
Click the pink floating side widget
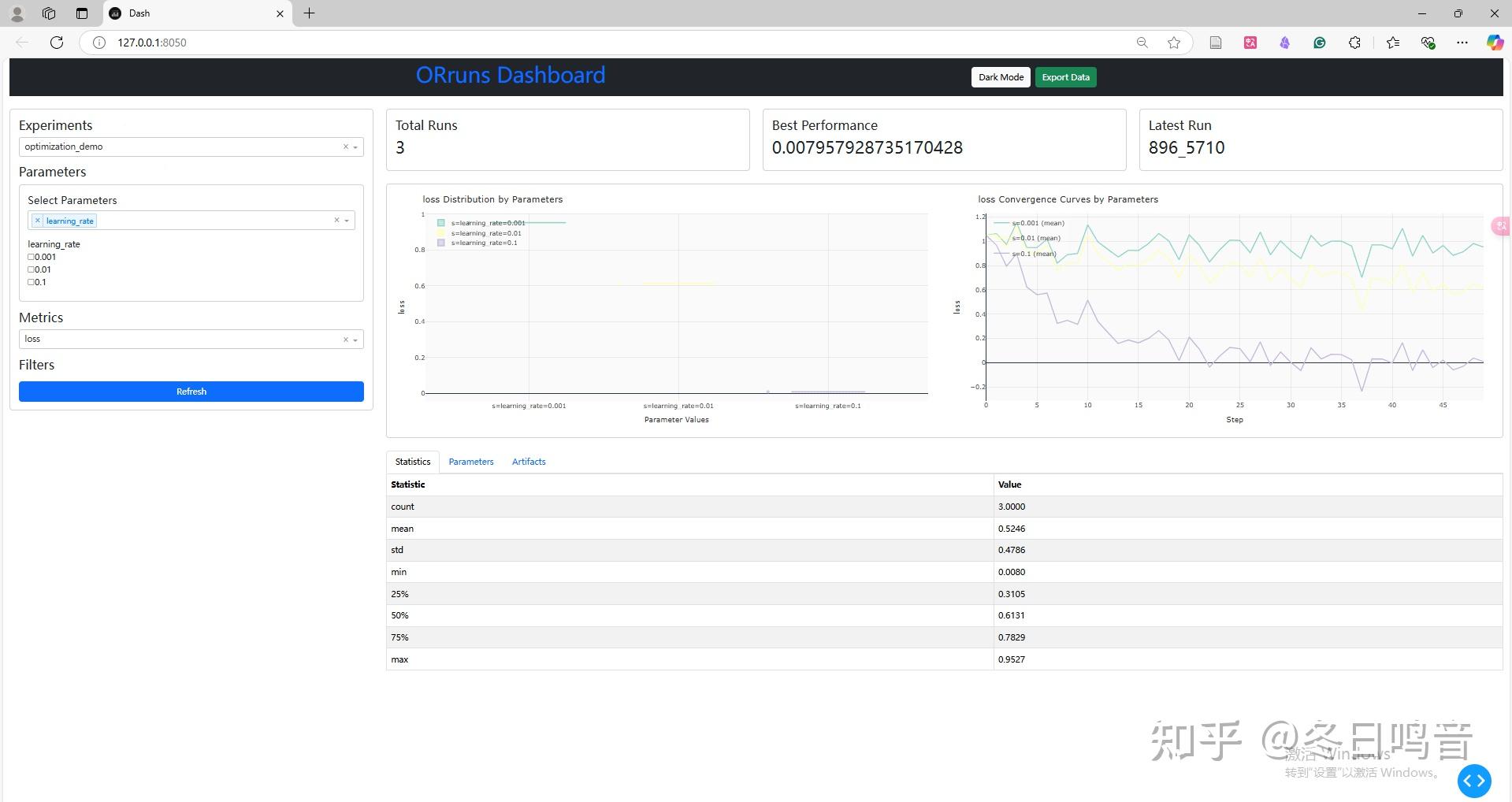[1502, 227]
